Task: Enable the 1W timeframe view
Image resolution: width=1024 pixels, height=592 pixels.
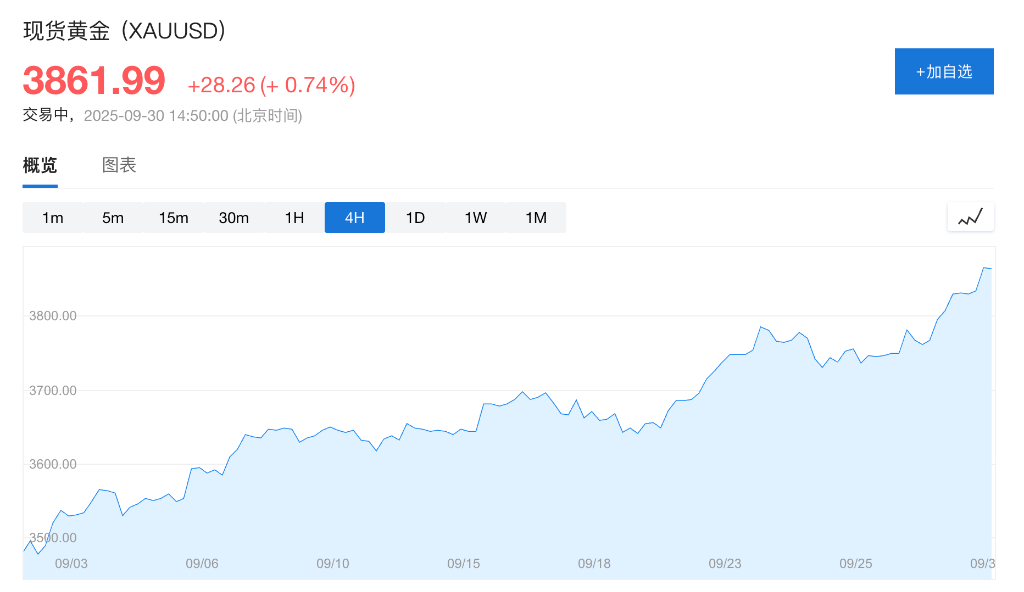Action: 475,217
